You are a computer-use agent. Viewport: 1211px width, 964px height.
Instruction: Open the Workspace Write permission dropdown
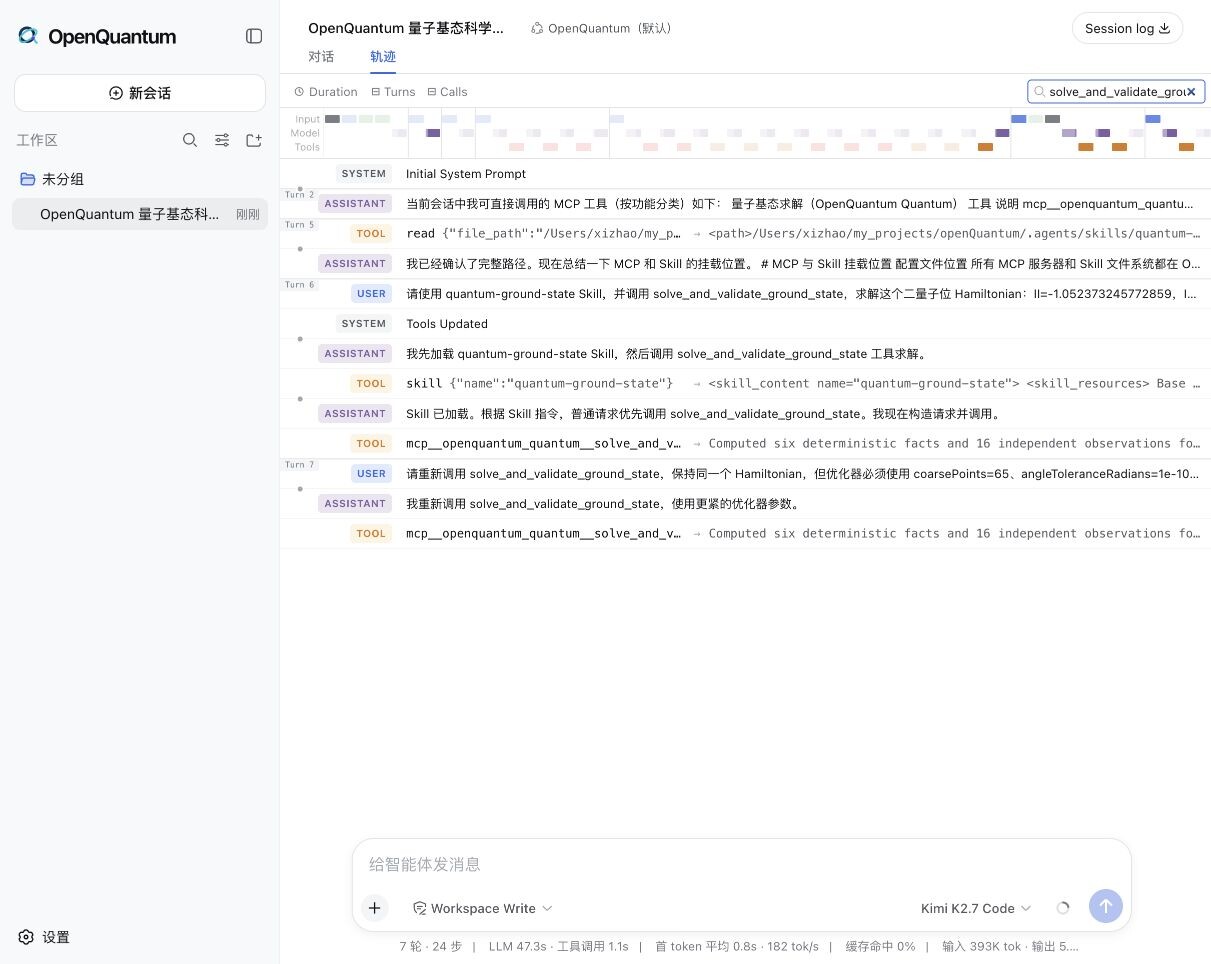pos(482,908)
